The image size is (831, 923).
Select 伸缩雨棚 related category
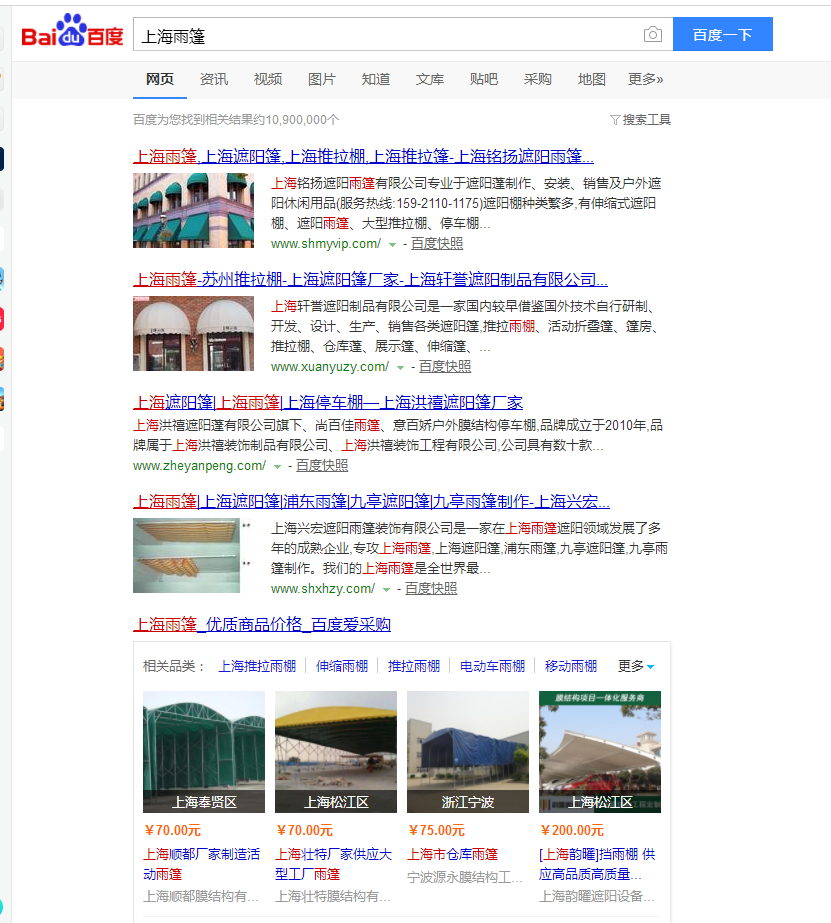pyautogui.click(x=342, y=666)
